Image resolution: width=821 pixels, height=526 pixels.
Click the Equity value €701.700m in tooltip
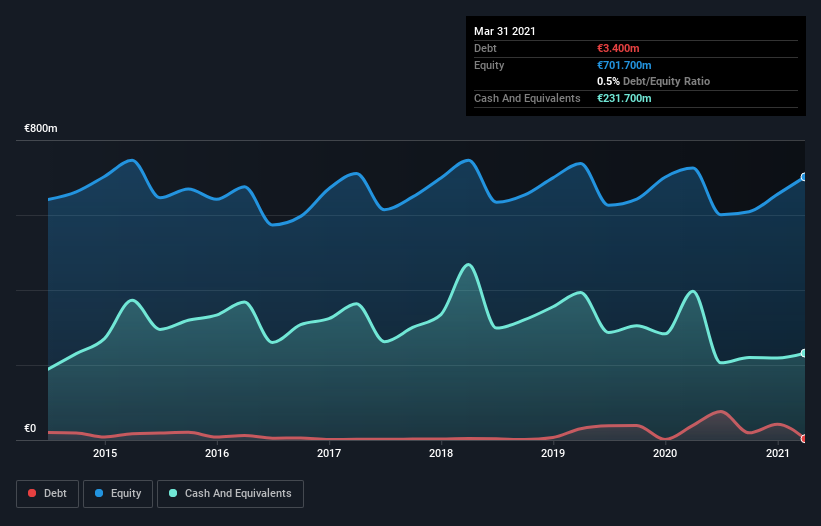[x=624, y=65]
